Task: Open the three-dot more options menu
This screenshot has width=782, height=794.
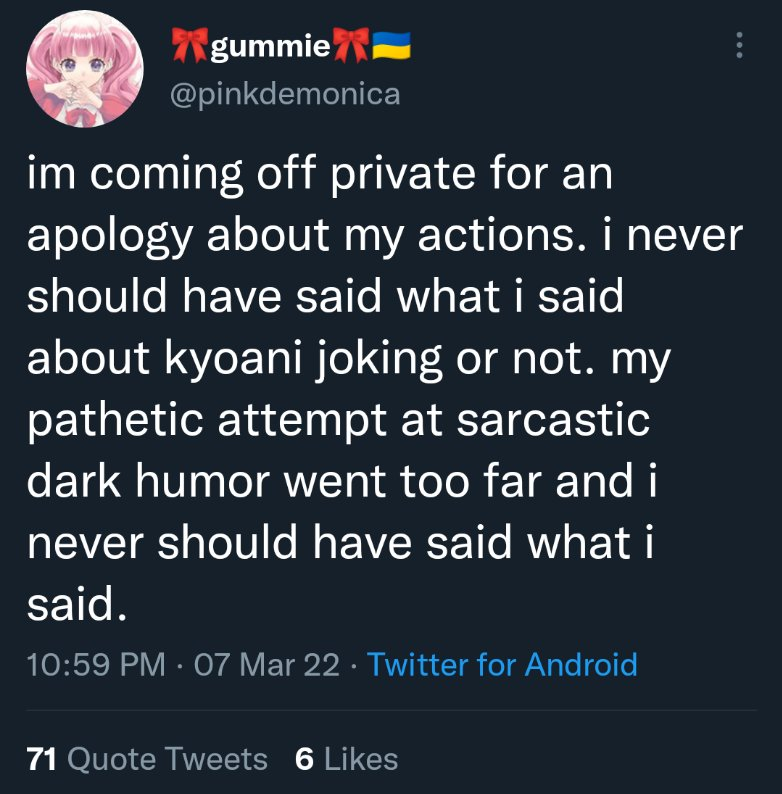Action: point(739,46)
